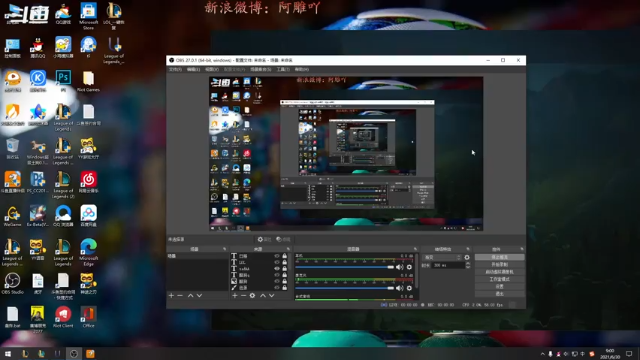640x360 pixels.
Task: Click the Studio Mode button in Controls
Action: 500,279
